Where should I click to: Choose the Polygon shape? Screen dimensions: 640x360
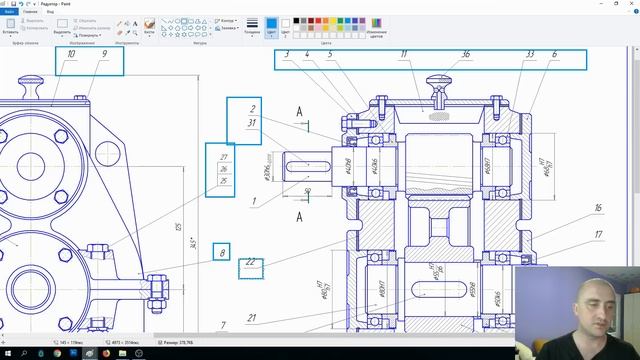point(198,21)
